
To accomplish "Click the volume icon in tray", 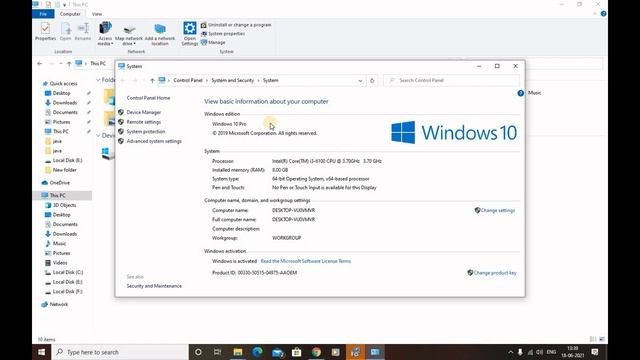I will (540, 352).
